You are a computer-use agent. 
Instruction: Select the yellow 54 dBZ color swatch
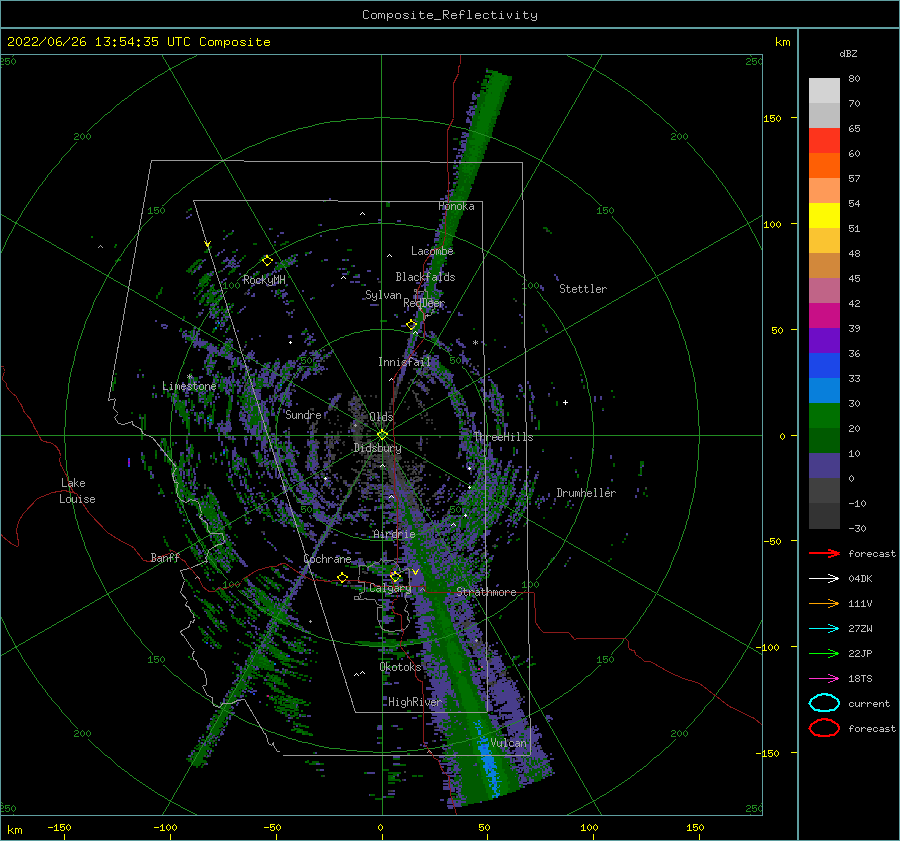pos(824,215)
